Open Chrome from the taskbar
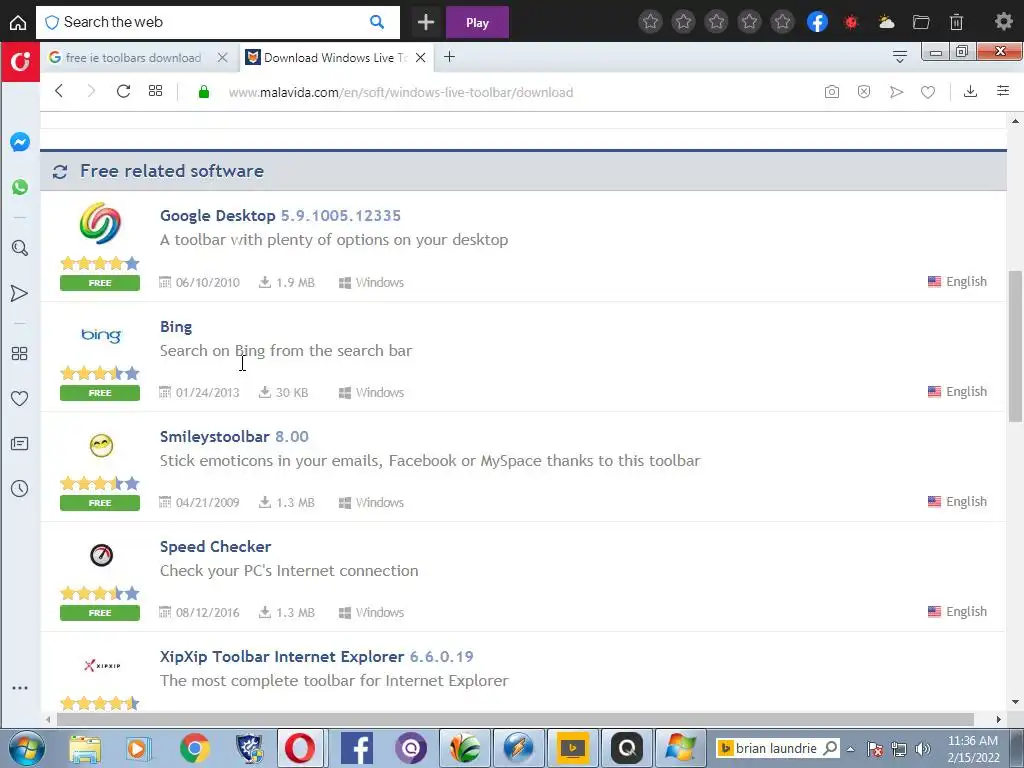This screenshot has height=768, width=1024. [x=195, y=748]
